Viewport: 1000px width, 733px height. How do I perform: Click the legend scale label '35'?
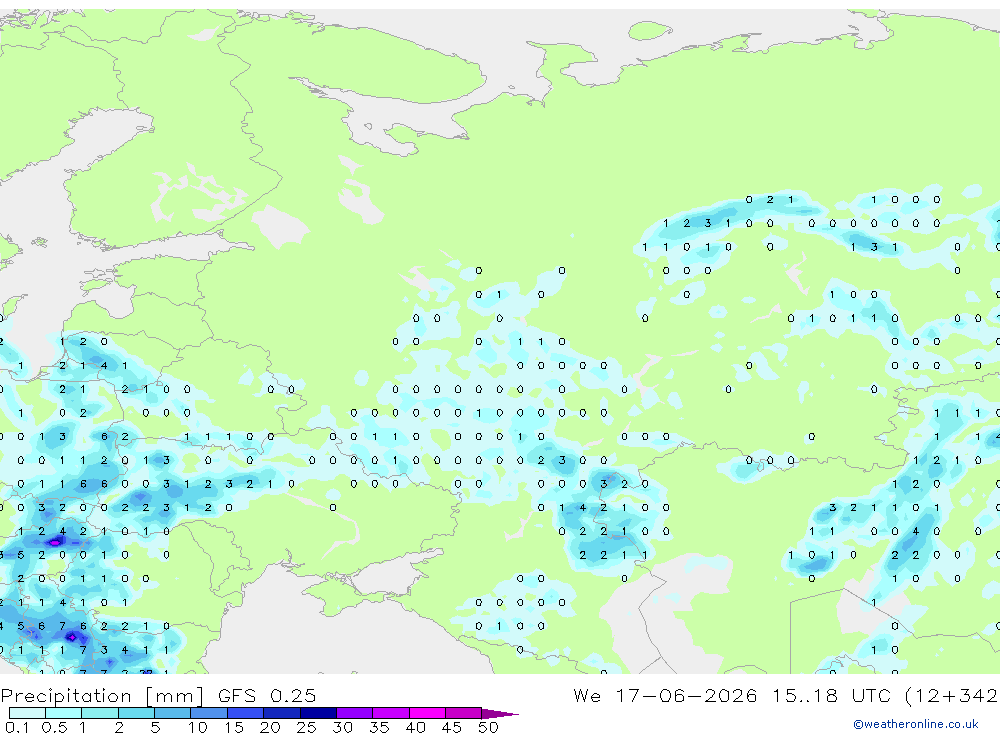coord(379,727)
